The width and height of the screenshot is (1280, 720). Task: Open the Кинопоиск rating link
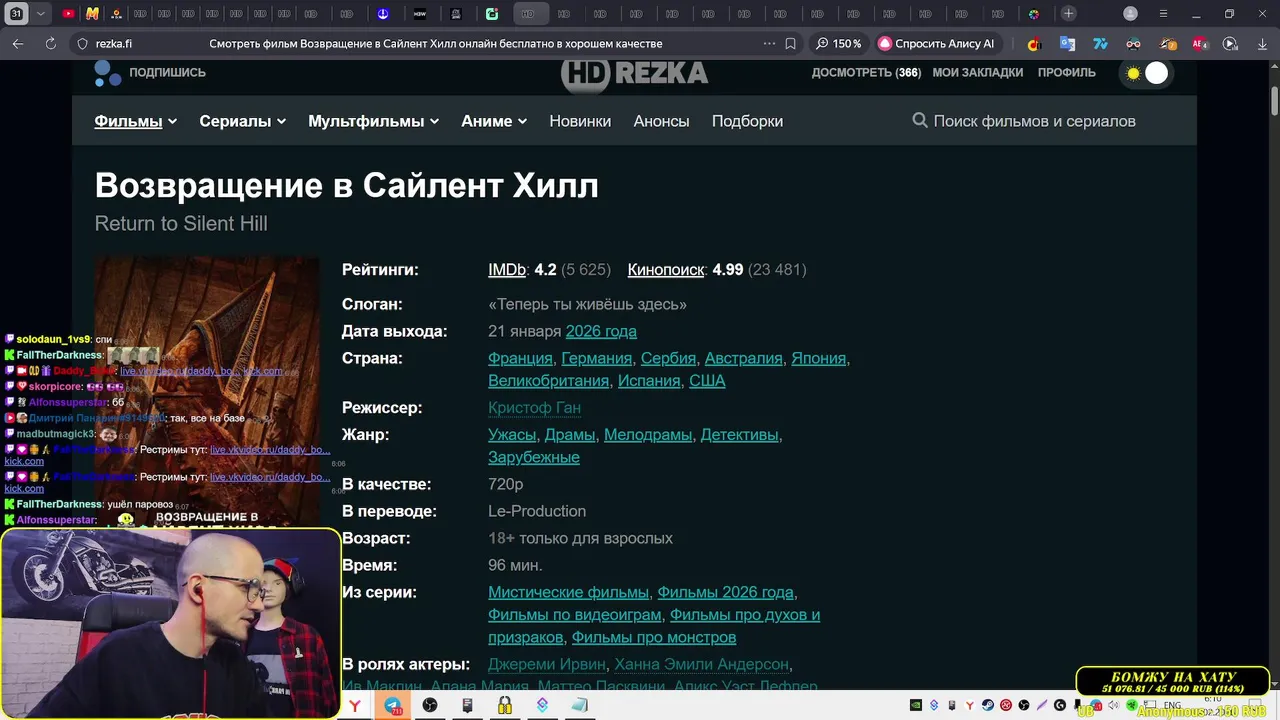pos(665,270)
